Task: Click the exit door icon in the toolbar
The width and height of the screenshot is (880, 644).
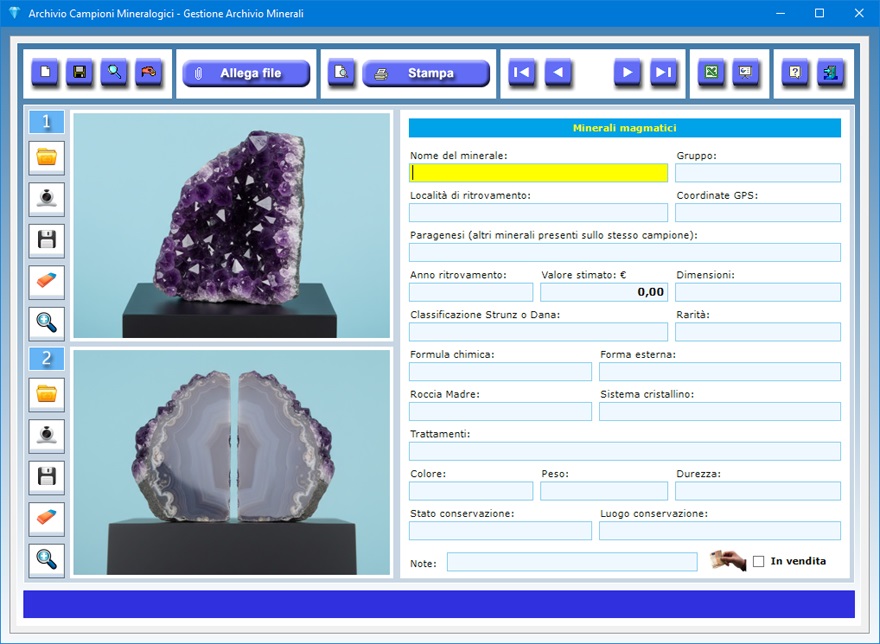Action: [x=830, y=73]
